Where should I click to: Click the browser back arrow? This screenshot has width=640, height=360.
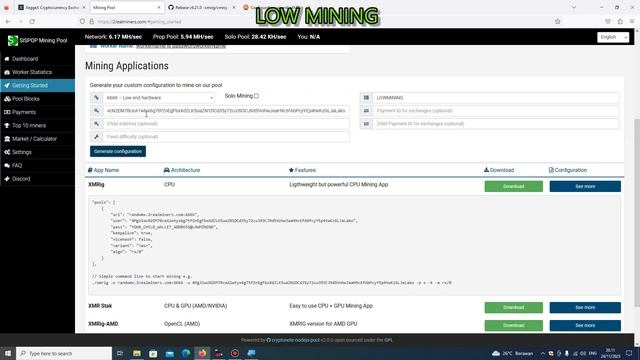pyautogui.click(x=8, y=22)
